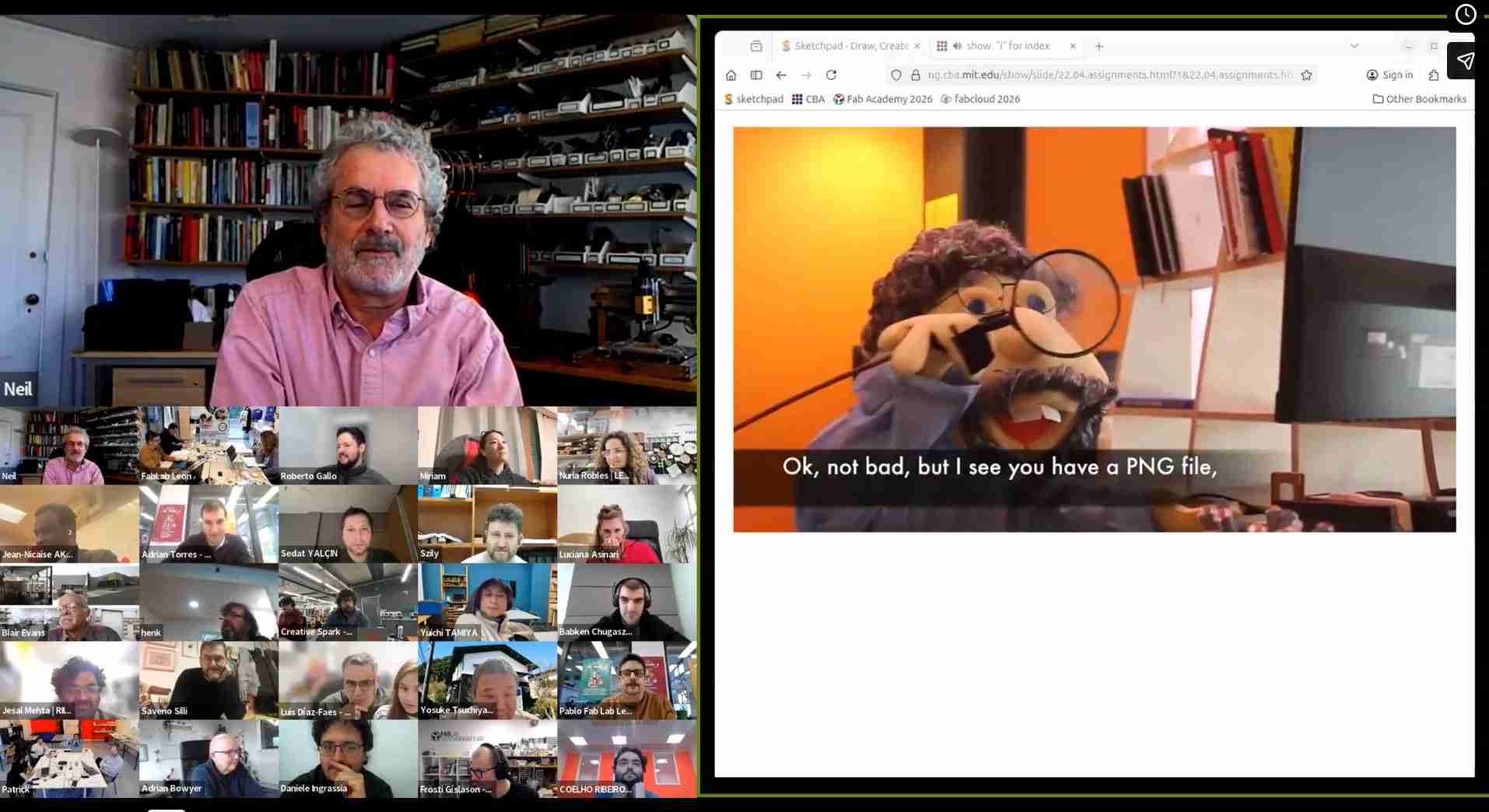Select Yosuke Tsuchiya's video tile
This screenshot has width=1489, height=812.
click(x=487, y=681)
